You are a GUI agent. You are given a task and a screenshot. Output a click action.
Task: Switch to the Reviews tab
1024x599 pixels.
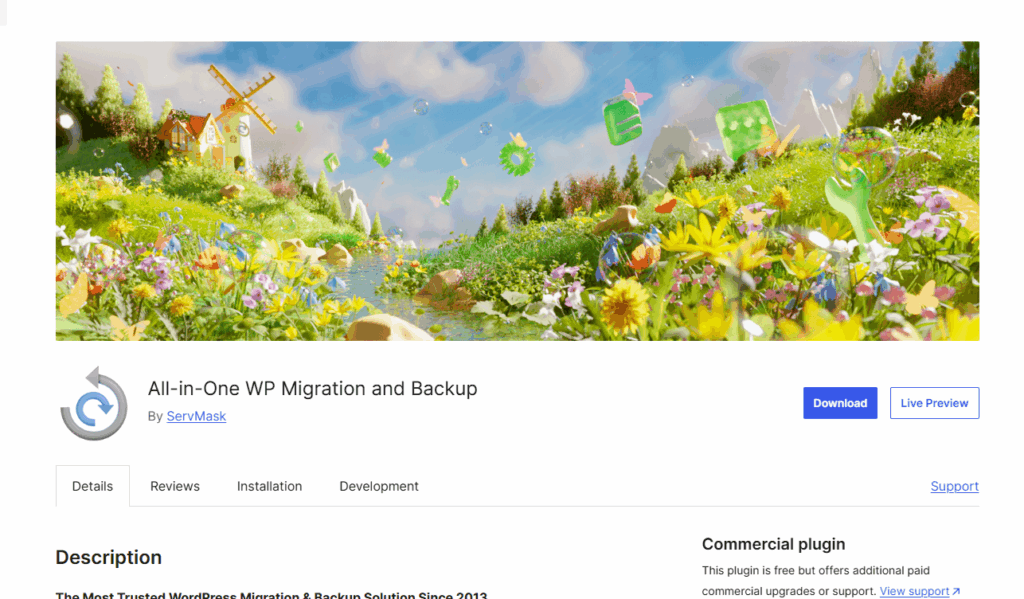coord(175,486)
